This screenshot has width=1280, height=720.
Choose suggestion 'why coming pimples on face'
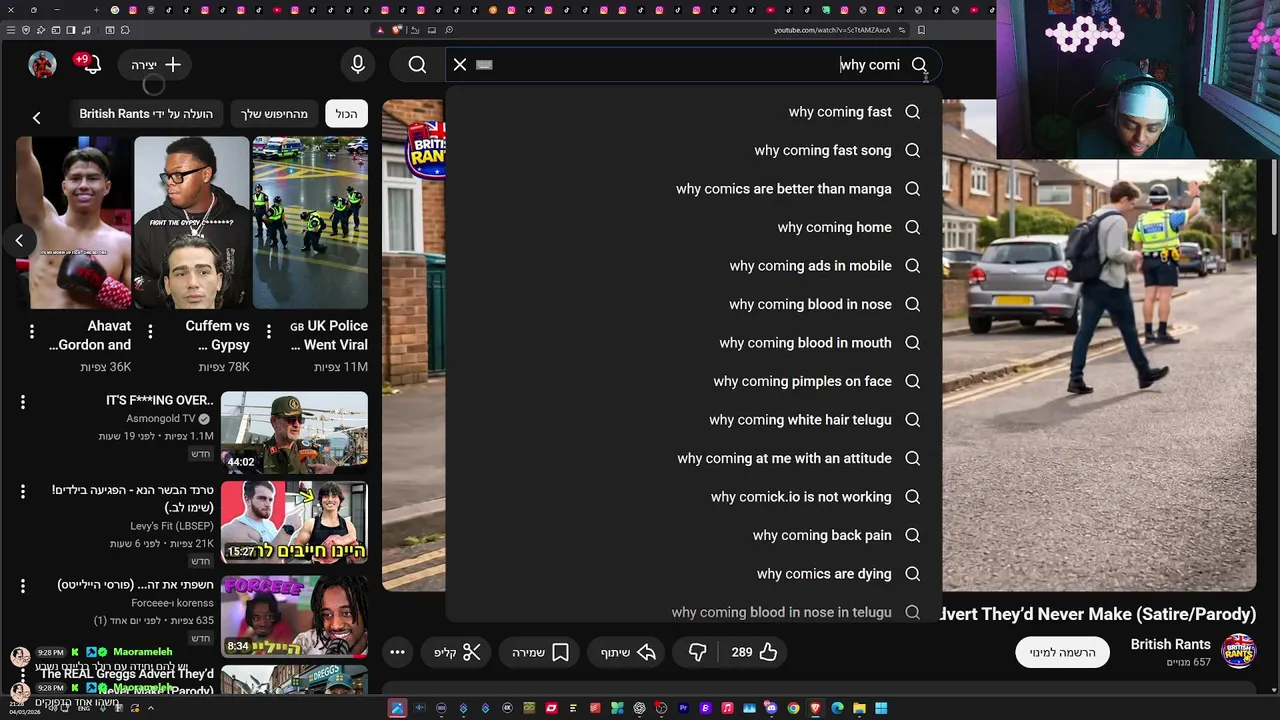tap(693, 381)
